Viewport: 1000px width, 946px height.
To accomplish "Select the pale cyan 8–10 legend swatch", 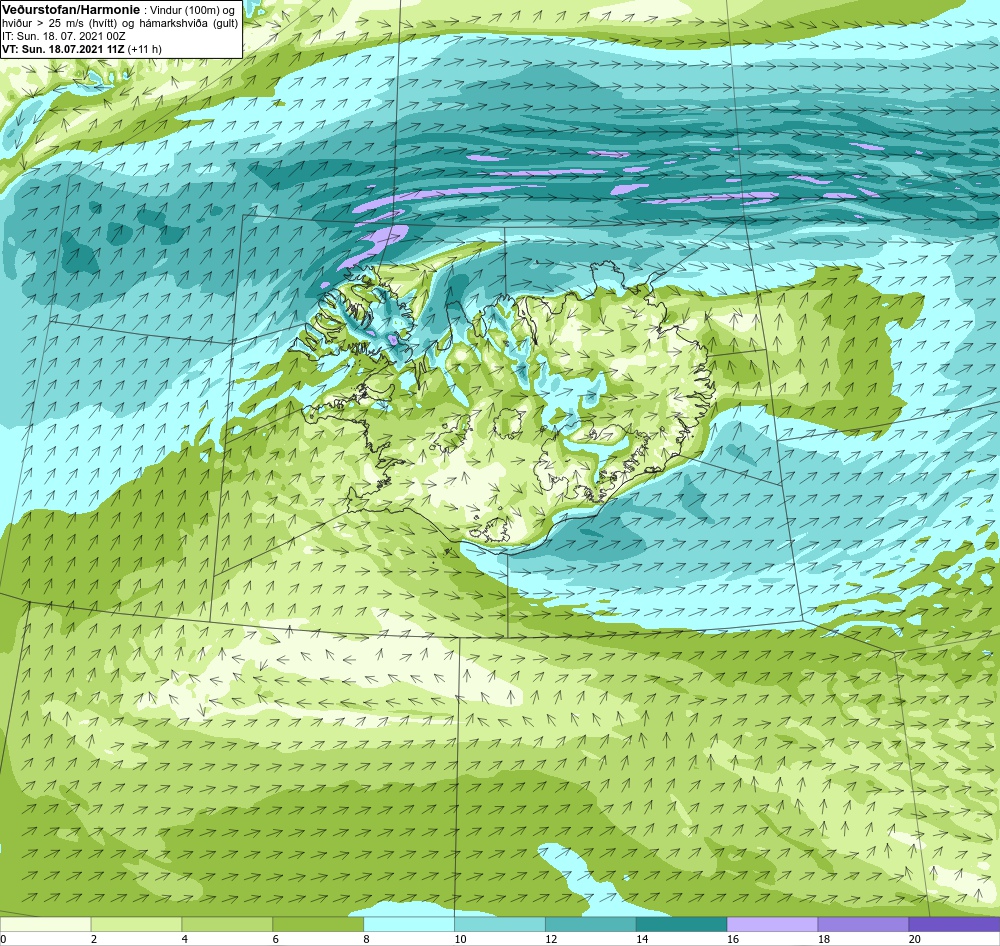I will click(x=409, y=924).
